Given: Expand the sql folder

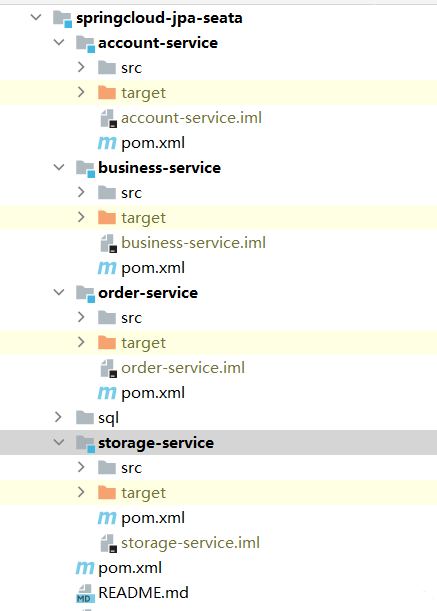Looking at the screenshot, I should [58, 417].
